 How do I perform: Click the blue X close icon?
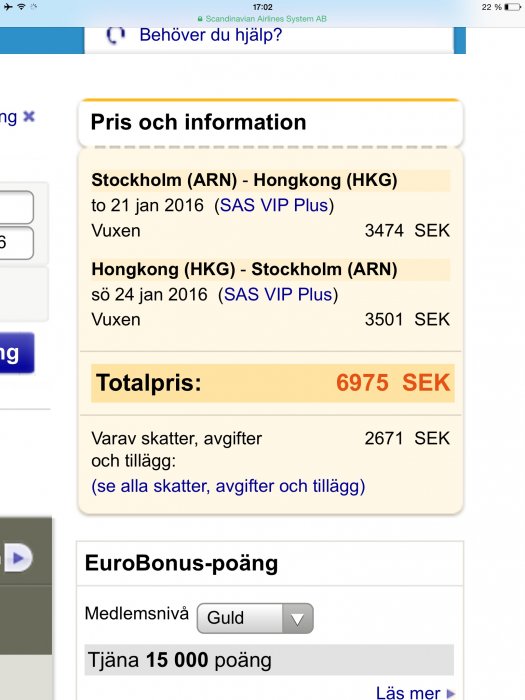pos(29,117)
